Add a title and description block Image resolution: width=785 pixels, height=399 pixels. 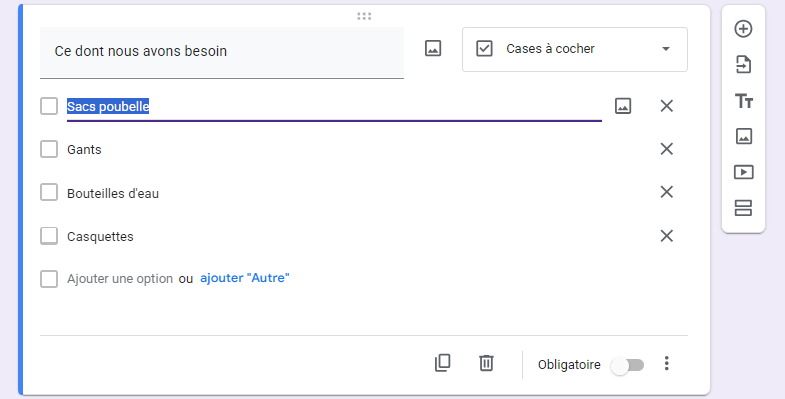tap(743, 101)
